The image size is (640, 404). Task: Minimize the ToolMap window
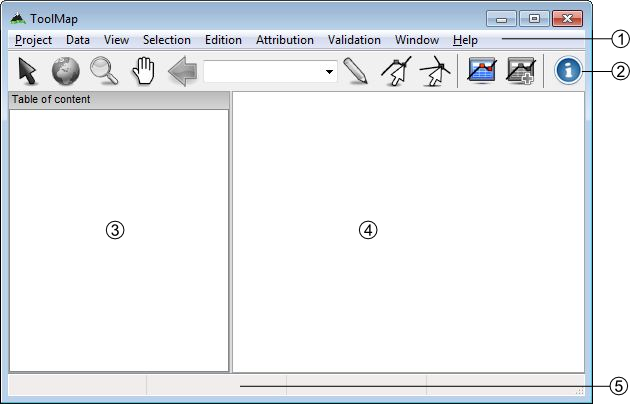coord(502,19)
